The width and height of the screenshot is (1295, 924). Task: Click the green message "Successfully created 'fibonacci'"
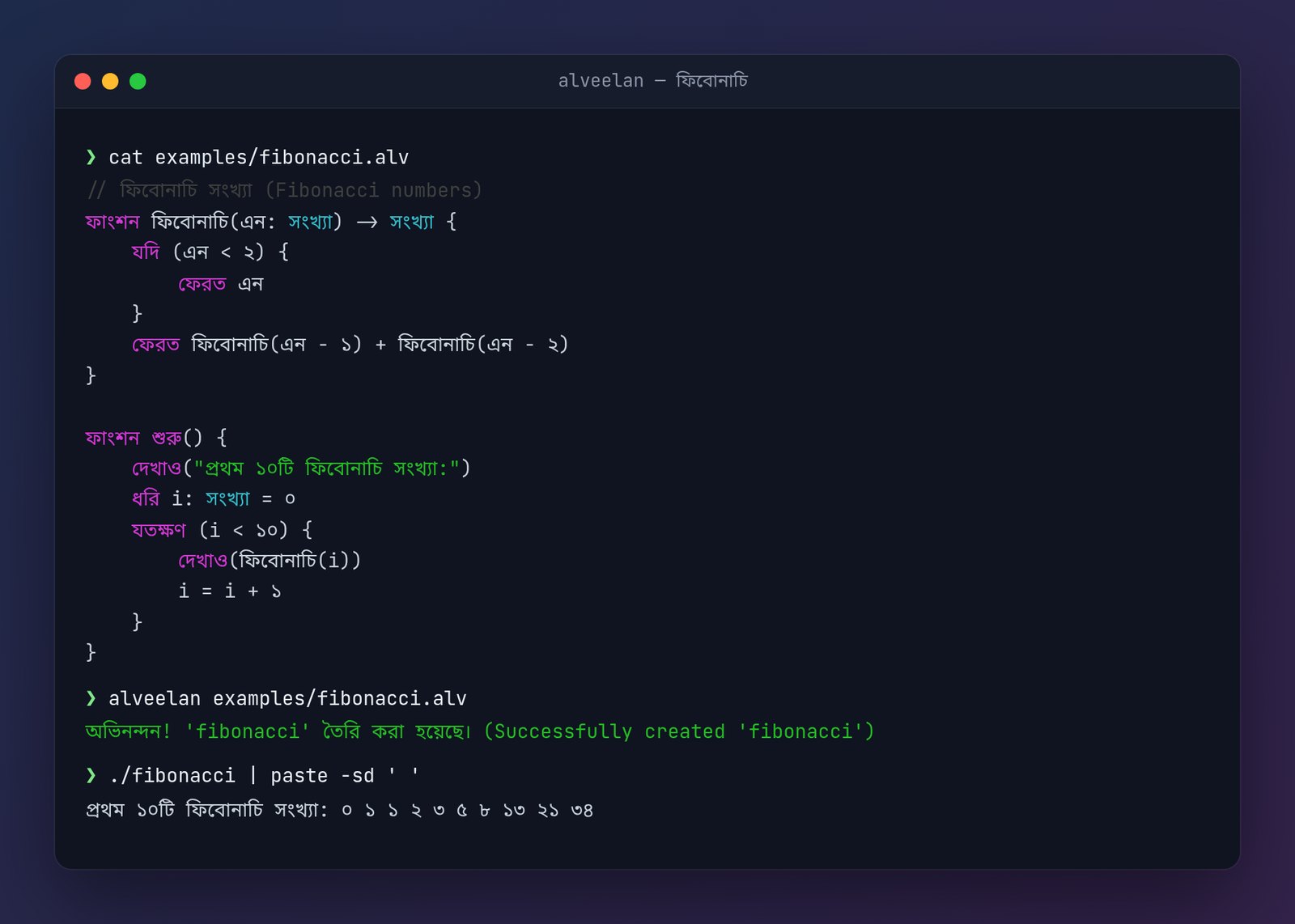[x=679, y=731]
